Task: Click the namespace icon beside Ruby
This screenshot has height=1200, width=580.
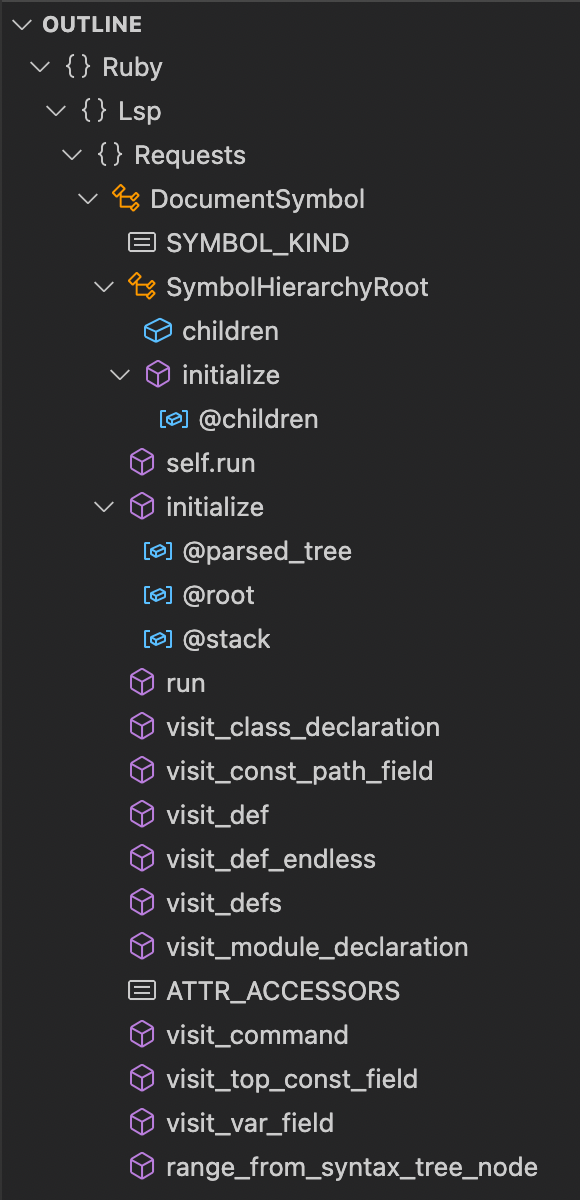Action: 76,66
